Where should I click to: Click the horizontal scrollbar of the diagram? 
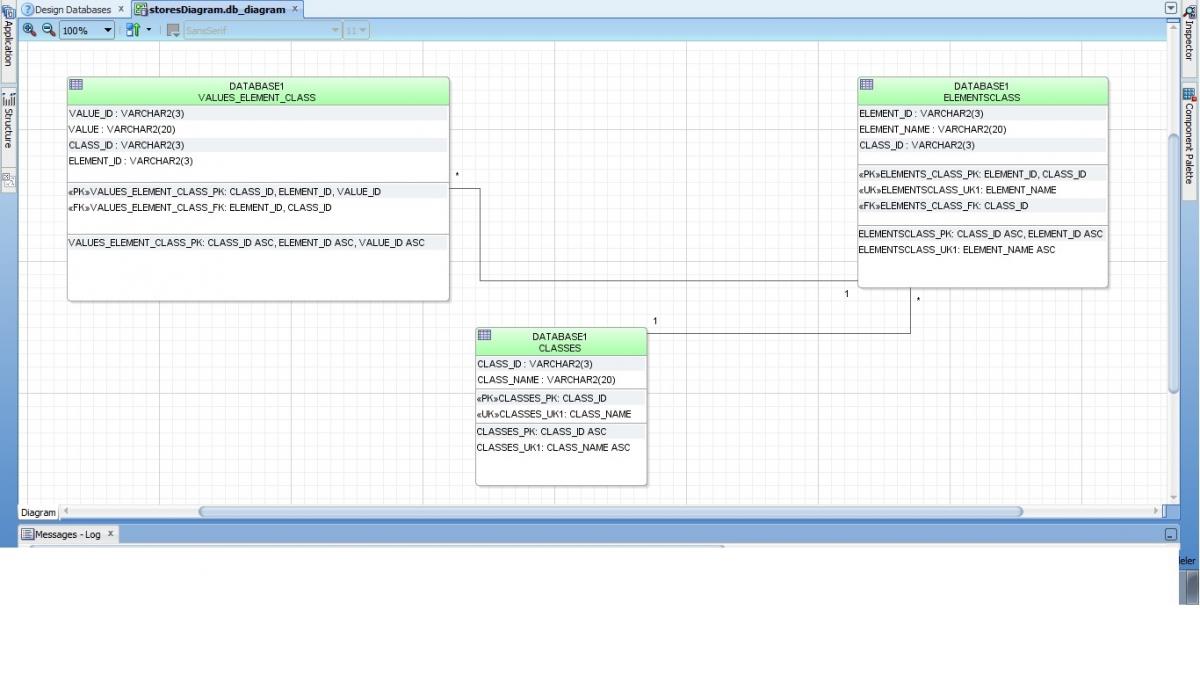point(610,511)
